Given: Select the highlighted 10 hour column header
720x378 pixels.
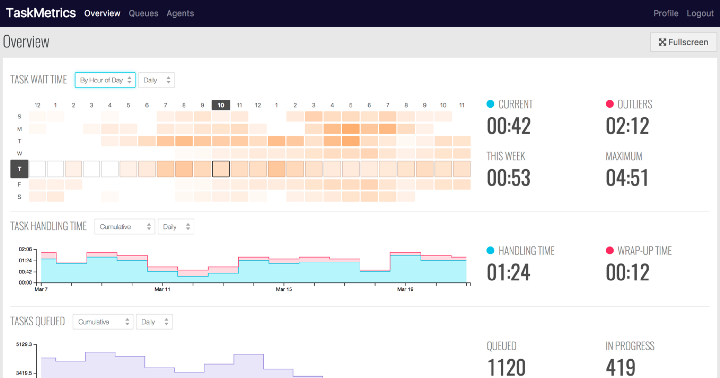Looking at the screenshot, I should click(221, 105).
